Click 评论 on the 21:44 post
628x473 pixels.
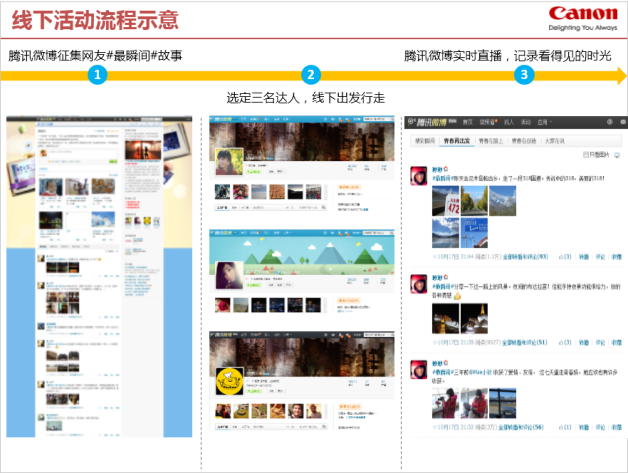coord(600,257)
